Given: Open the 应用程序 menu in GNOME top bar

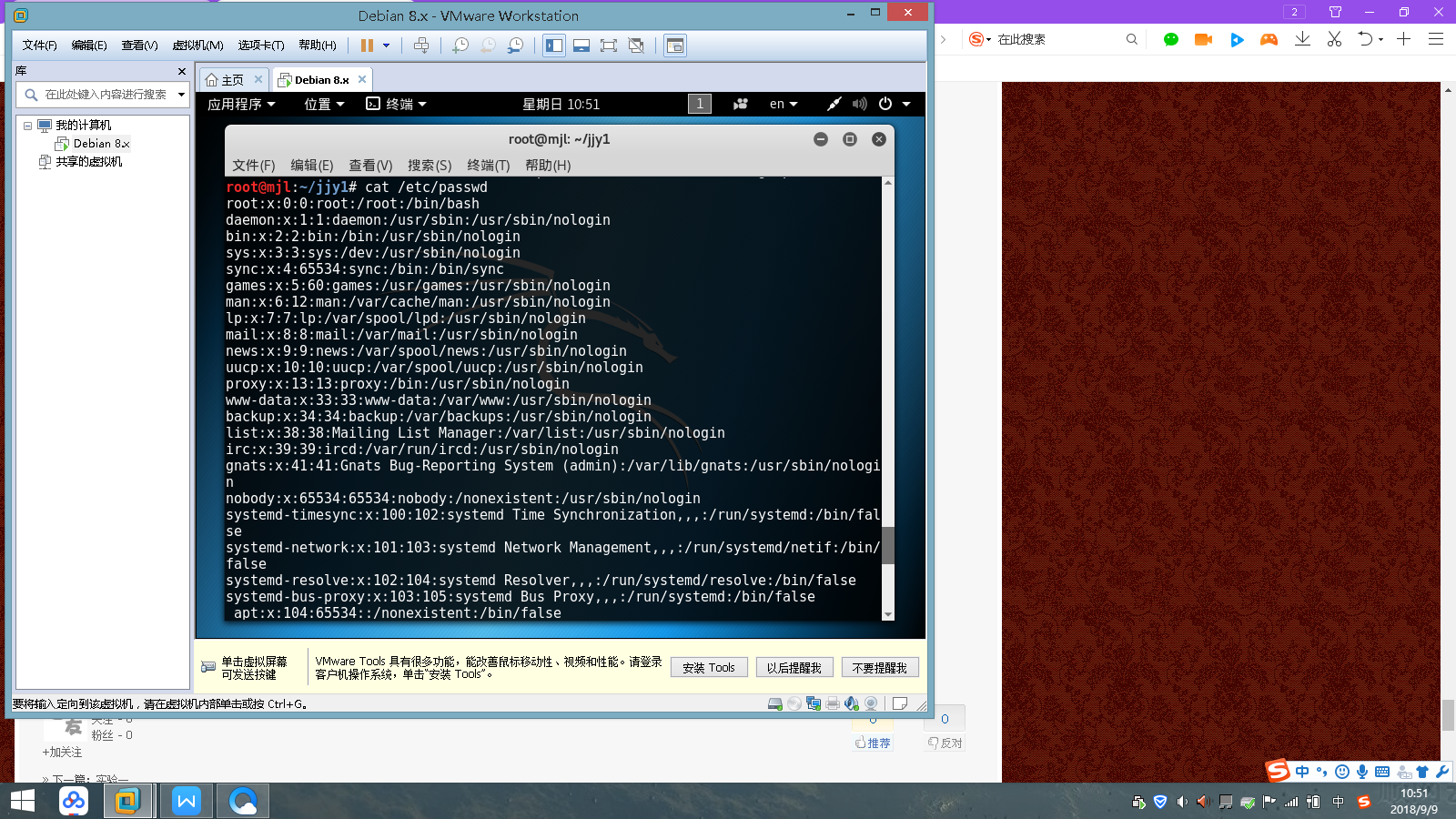Looking at the screenshot, I should point(241,104).
